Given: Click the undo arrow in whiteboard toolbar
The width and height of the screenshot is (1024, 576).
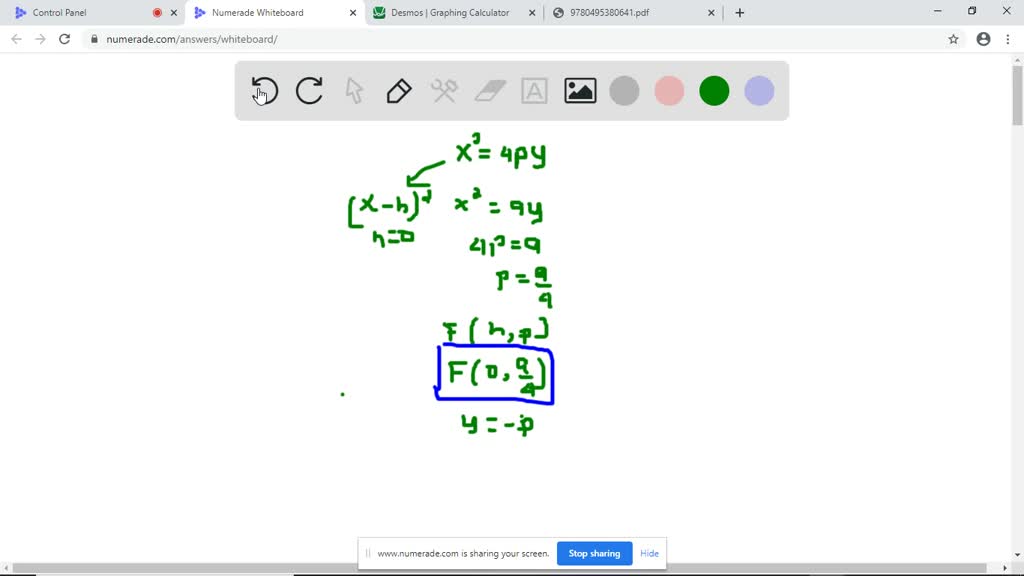Looking at the screenshot, I should tap(264, 91).
